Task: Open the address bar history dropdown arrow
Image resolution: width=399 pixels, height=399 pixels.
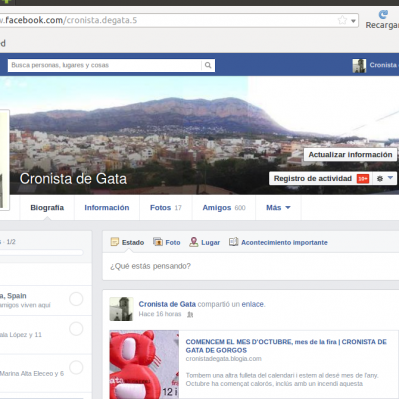Action: click(x=353, y=21)
